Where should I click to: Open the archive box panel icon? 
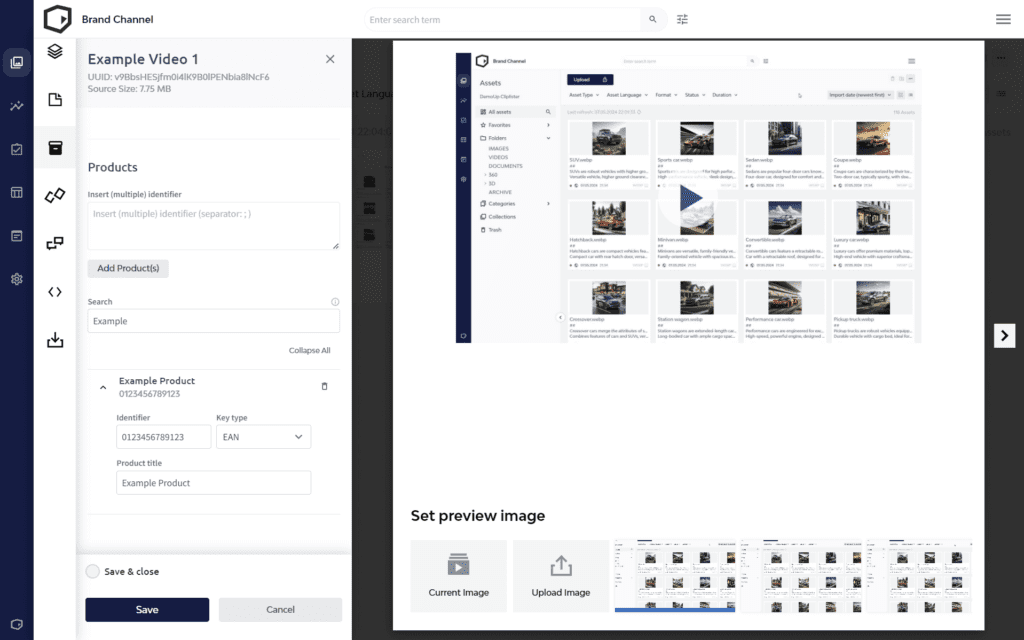coord(55,148)
